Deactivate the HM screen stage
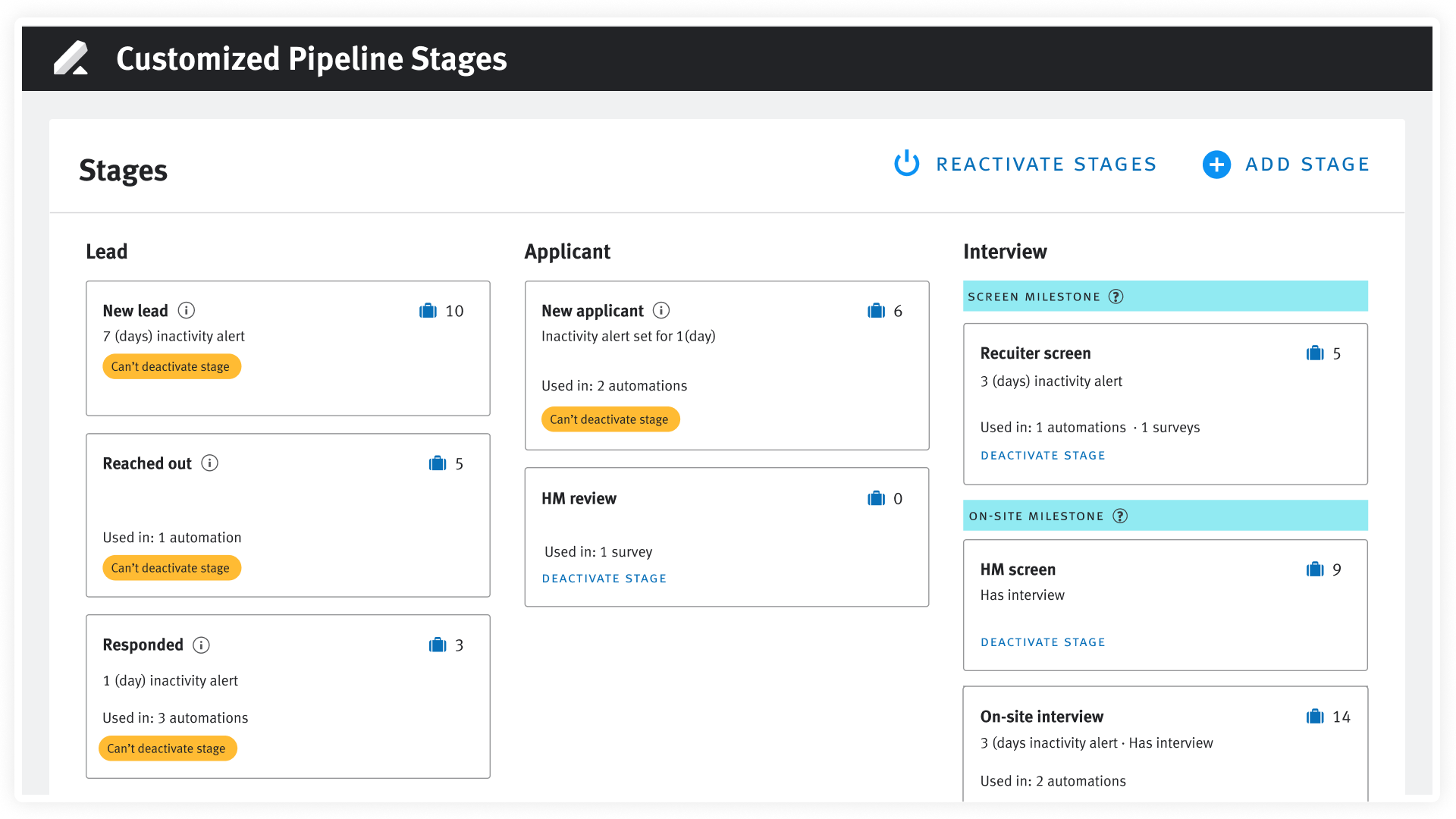The width and height of the screenshot is (1456, 819). 1043,642
